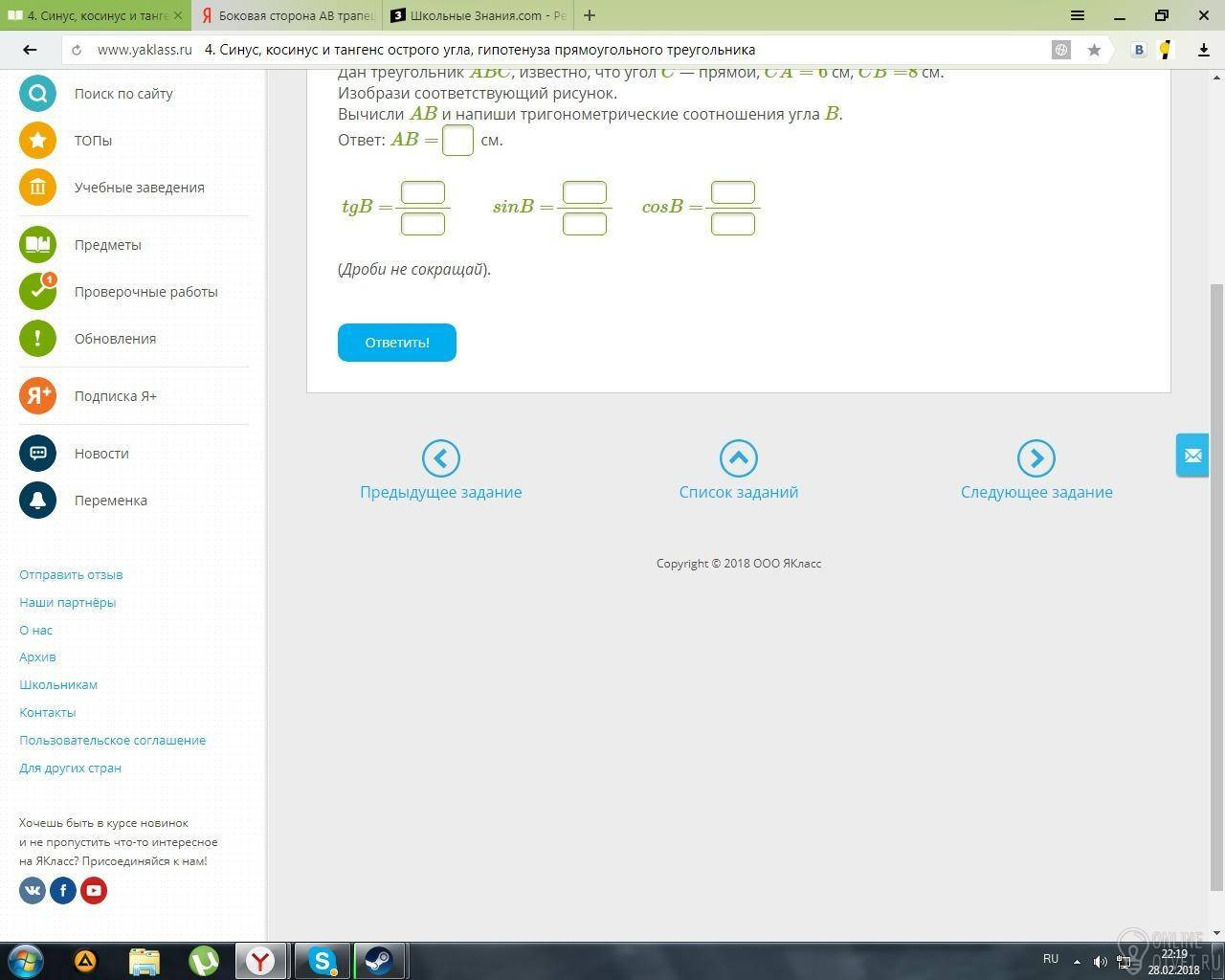1225x980 pixels.
Task: Click the system clock 22:19
Action: [x=1174, y=954]
